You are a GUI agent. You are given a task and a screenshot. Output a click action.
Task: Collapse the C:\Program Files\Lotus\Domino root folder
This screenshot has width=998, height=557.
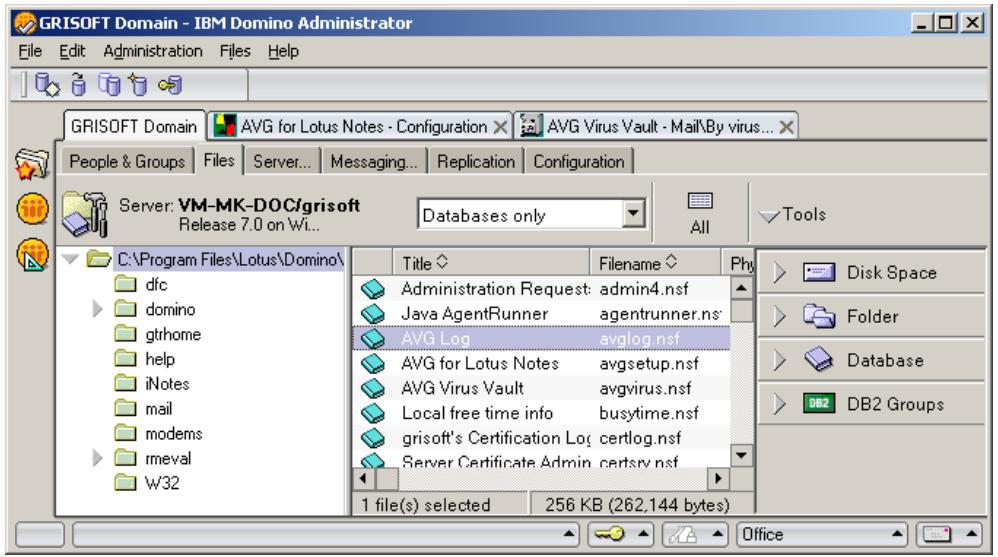coord(70,259)
